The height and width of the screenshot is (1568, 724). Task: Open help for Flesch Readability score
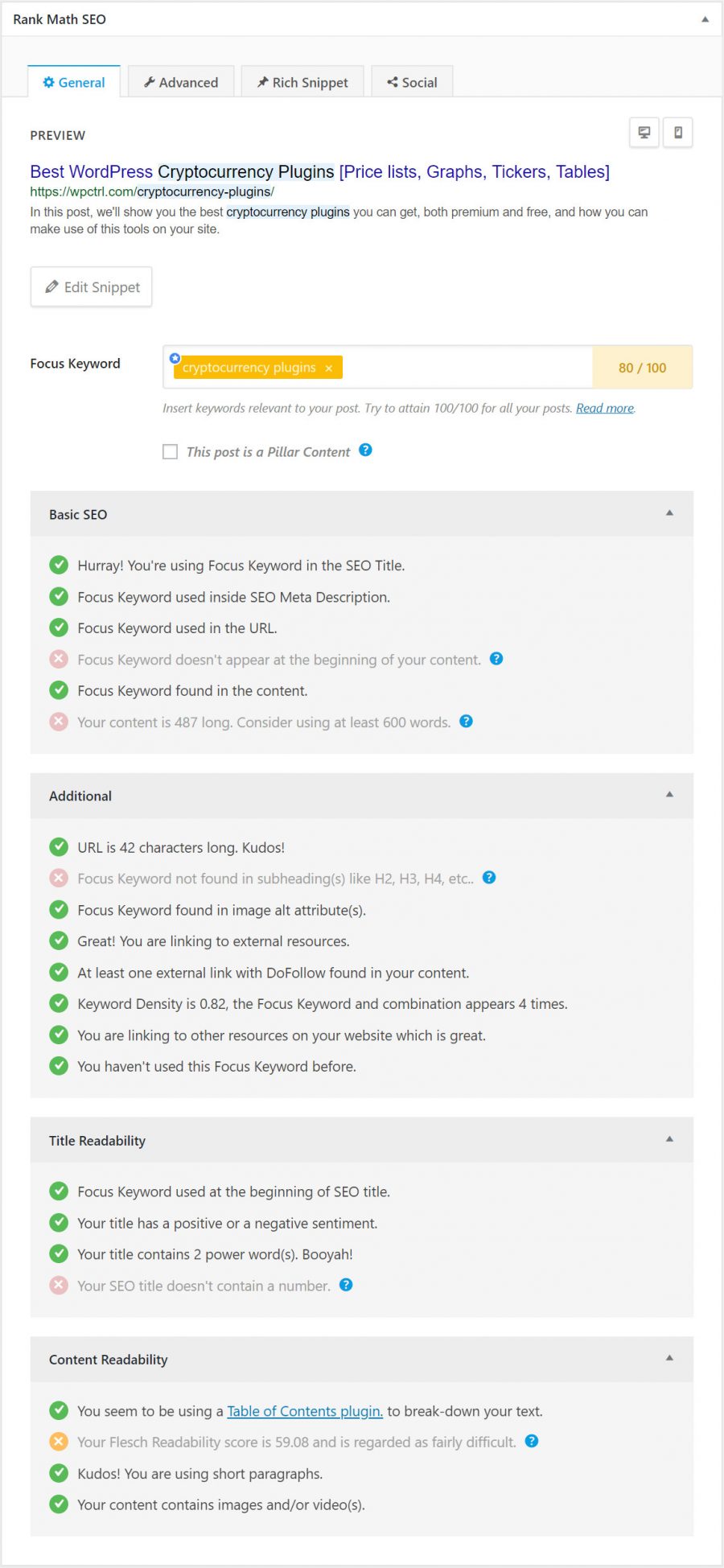point(532,1441)
